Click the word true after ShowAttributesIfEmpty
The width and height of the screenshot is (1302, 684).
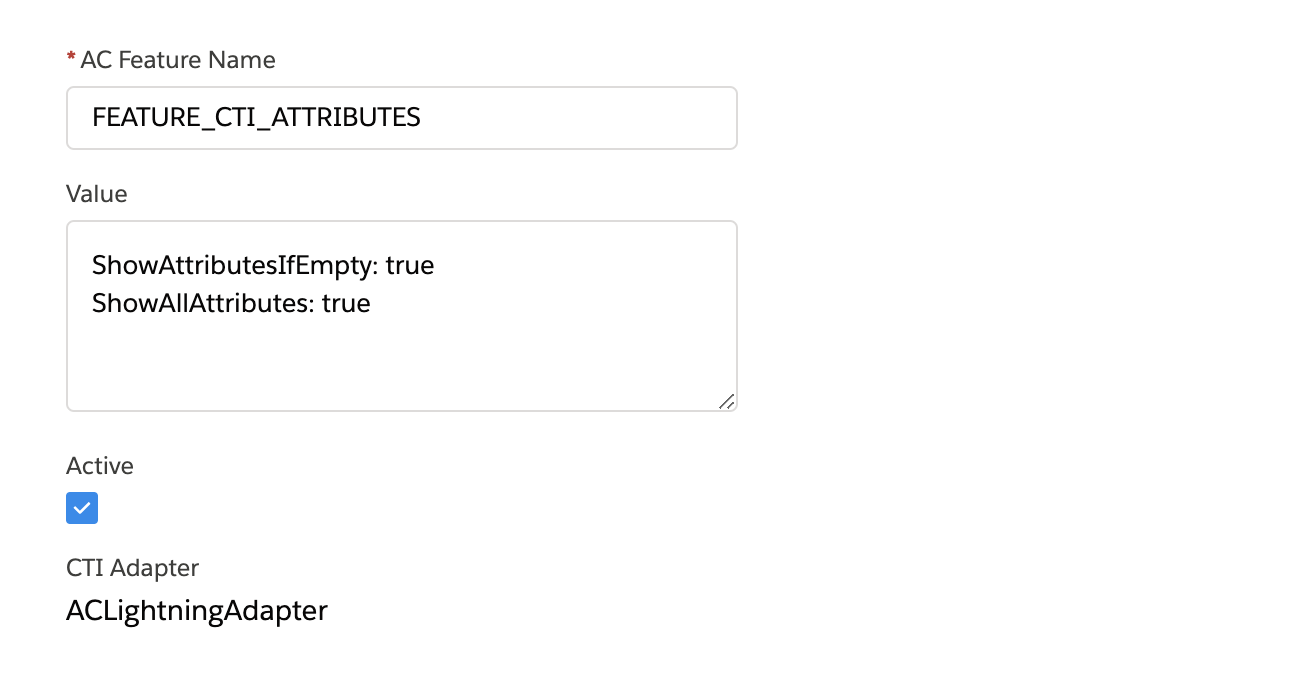click(x=410, y=266)
